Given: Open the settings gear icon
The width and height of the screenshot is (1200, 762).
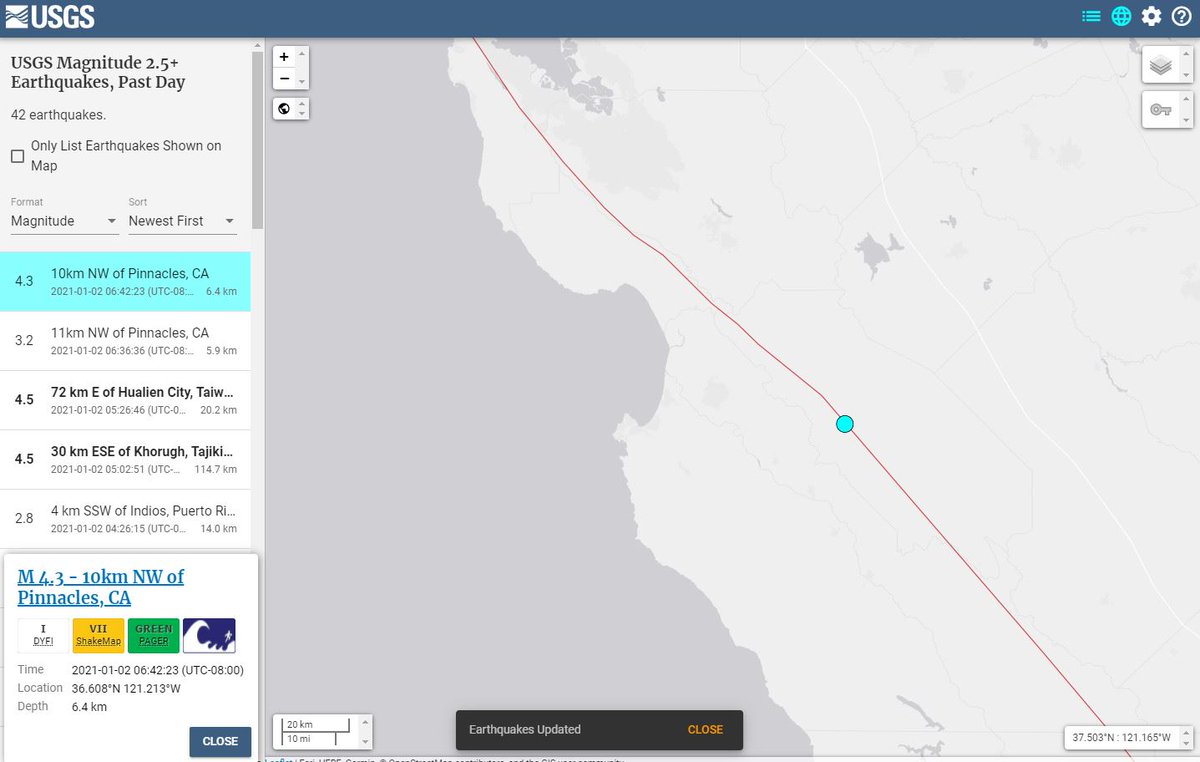Looking at the screenshot, I should pos(1152,16).
